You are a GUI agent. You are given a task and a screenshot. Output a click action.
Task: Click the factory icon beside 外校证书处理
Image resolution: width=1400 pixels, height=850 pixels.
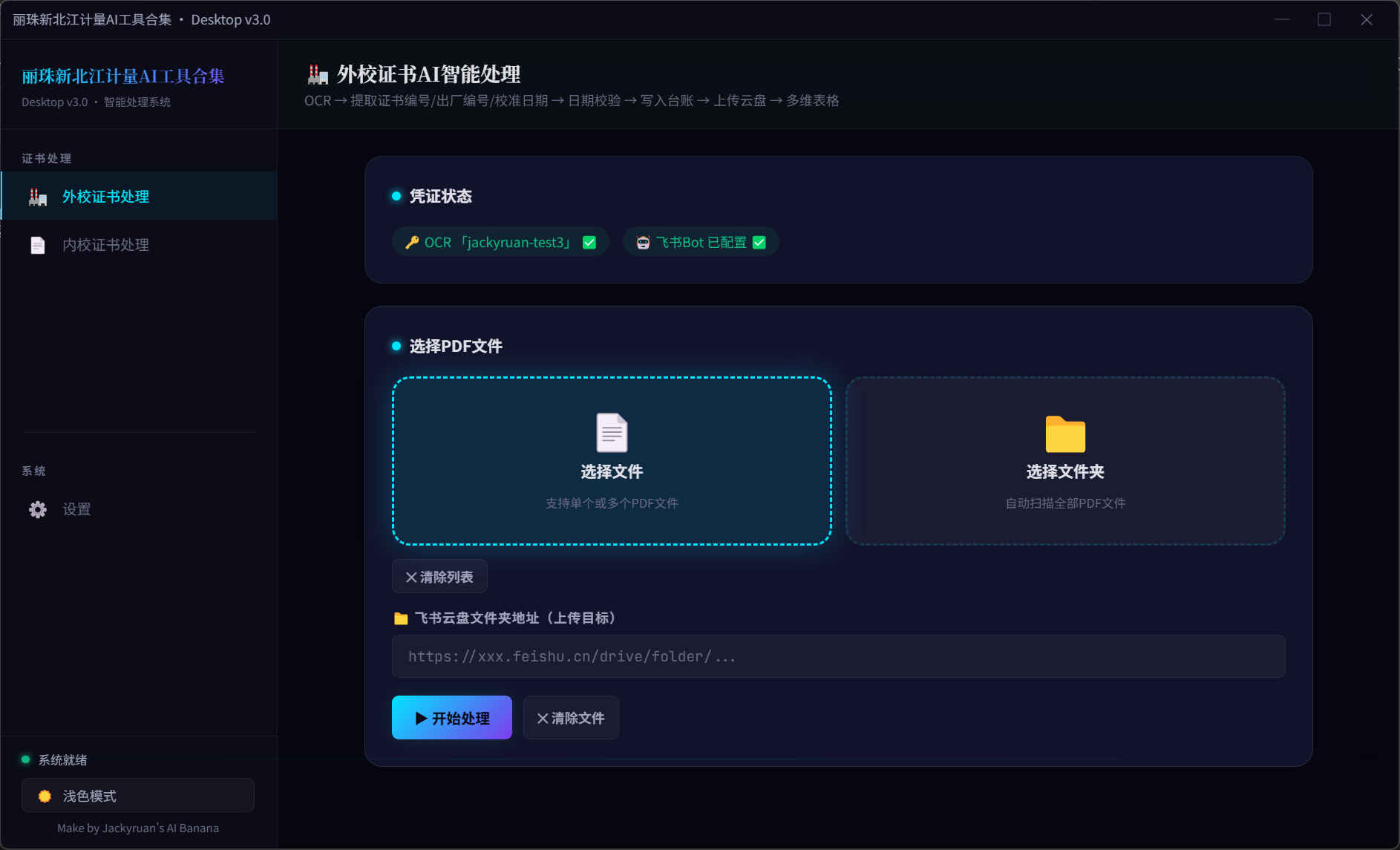tap(38, 197)
